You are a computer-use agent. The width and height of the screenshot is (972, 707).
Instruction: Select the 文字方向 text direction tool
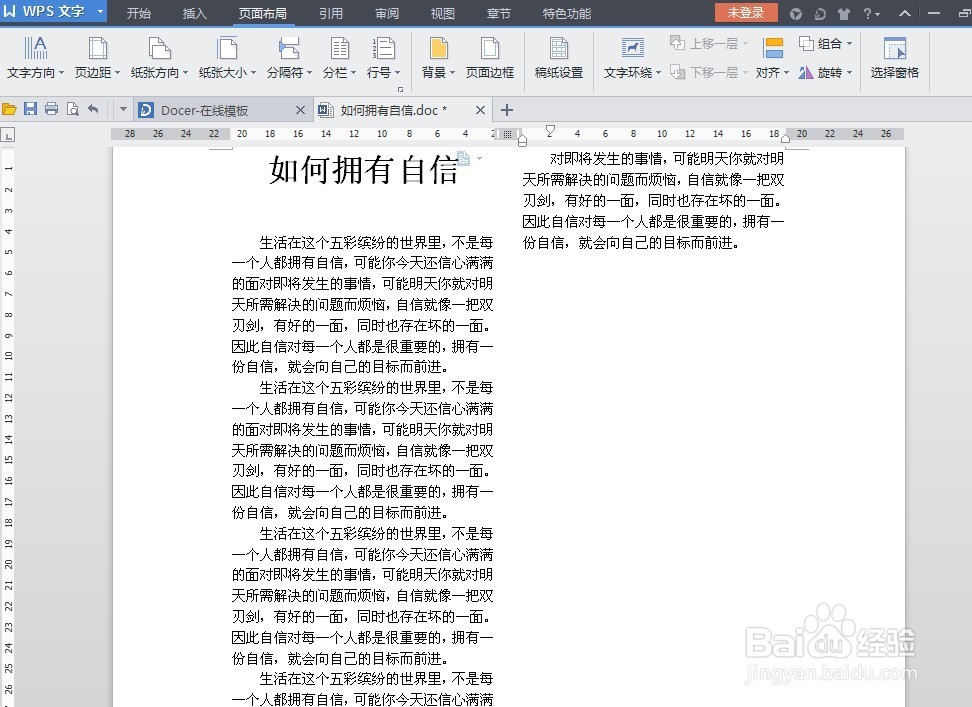[36, 57]
